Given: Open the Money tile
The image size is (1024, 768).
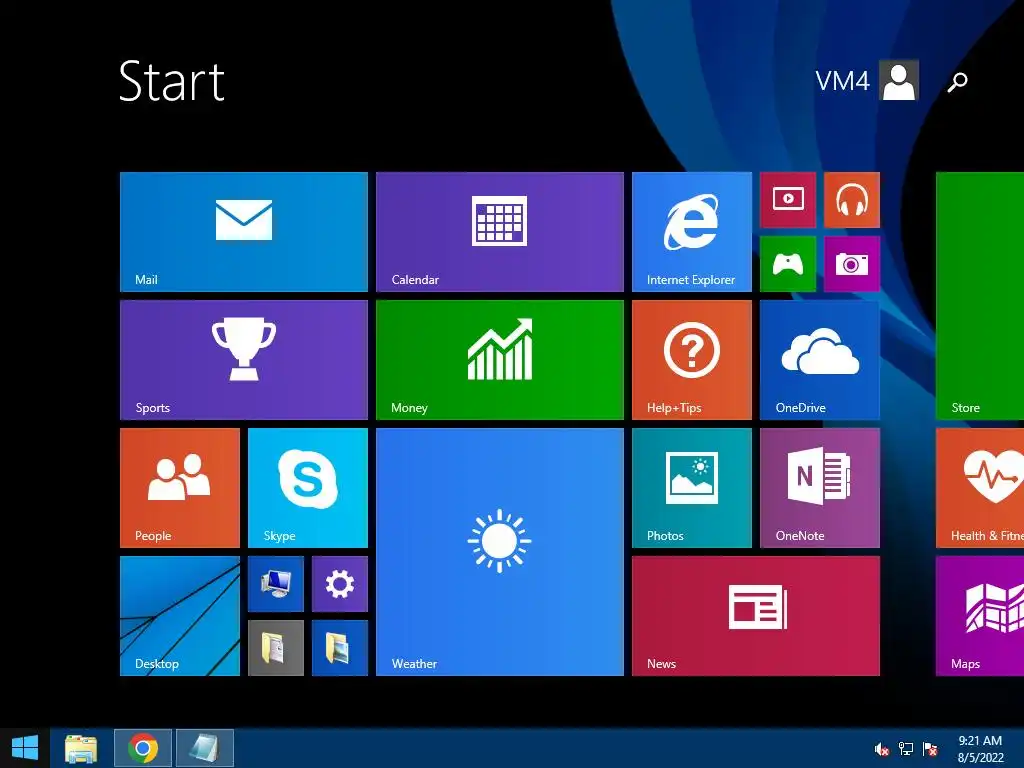Looking at the screenshot, I should pyautogui.click(x=500, y=360).
